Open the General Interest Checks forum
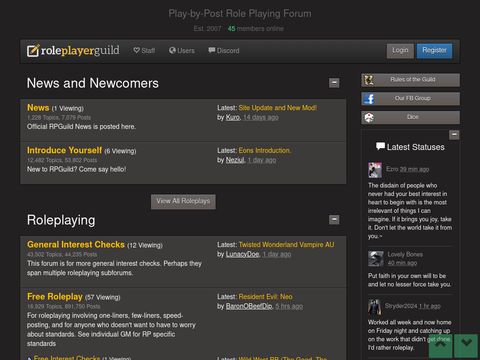Image resolution: width=480 pixels, height=360 pixels. (x=76, y=244)
